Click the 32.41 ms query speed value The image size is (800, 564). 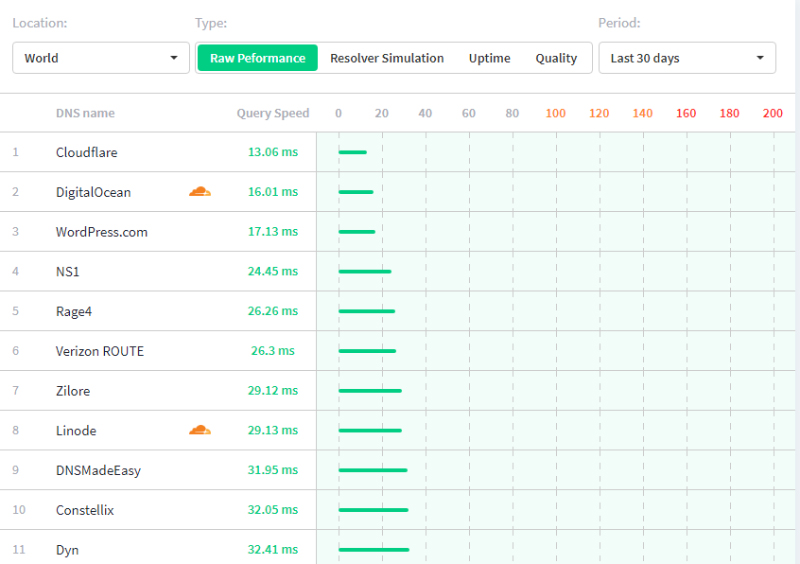click(273, 550)
